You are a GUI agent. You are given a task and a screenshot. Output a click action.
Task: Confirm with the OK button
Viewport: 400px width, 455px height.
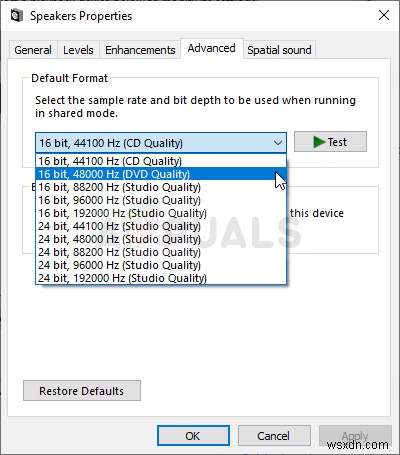point(193,435)
